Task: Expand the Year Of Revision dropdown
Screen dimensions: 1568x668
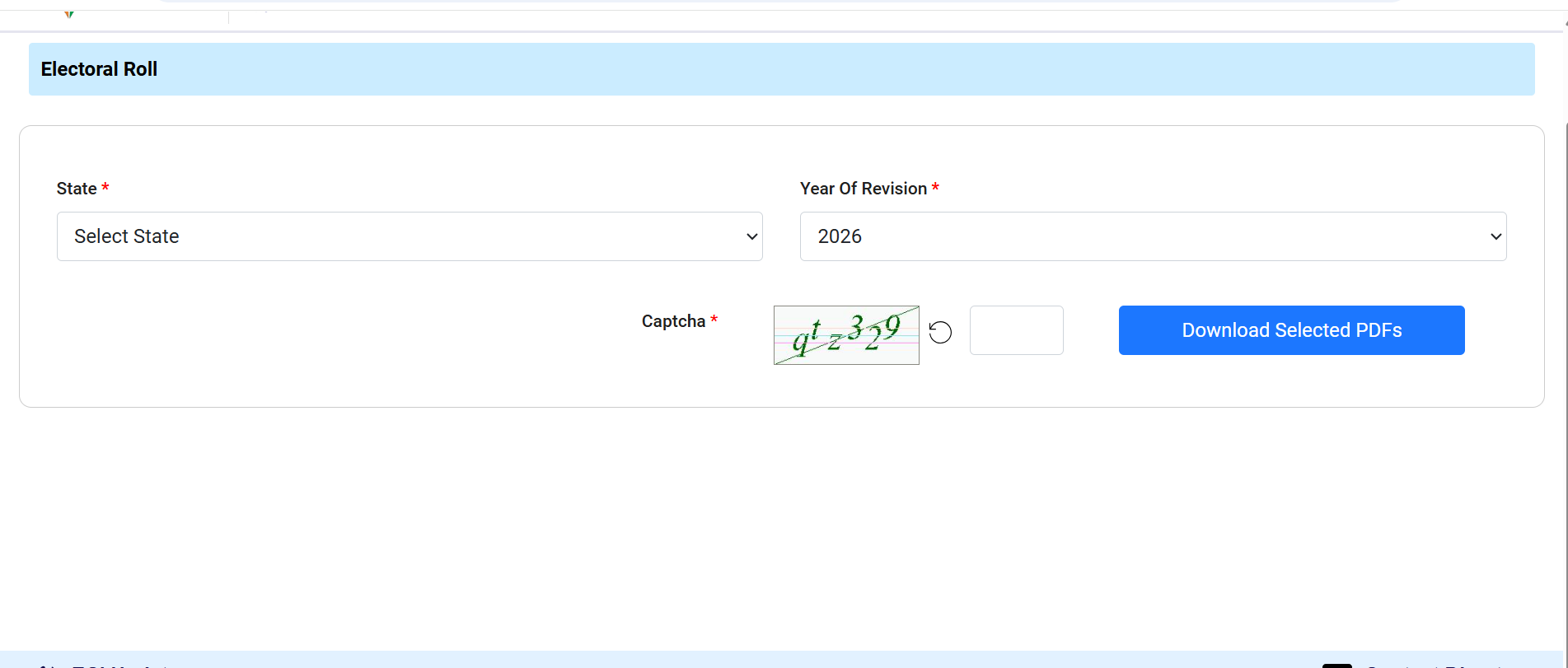Action: click(1152, 236)
